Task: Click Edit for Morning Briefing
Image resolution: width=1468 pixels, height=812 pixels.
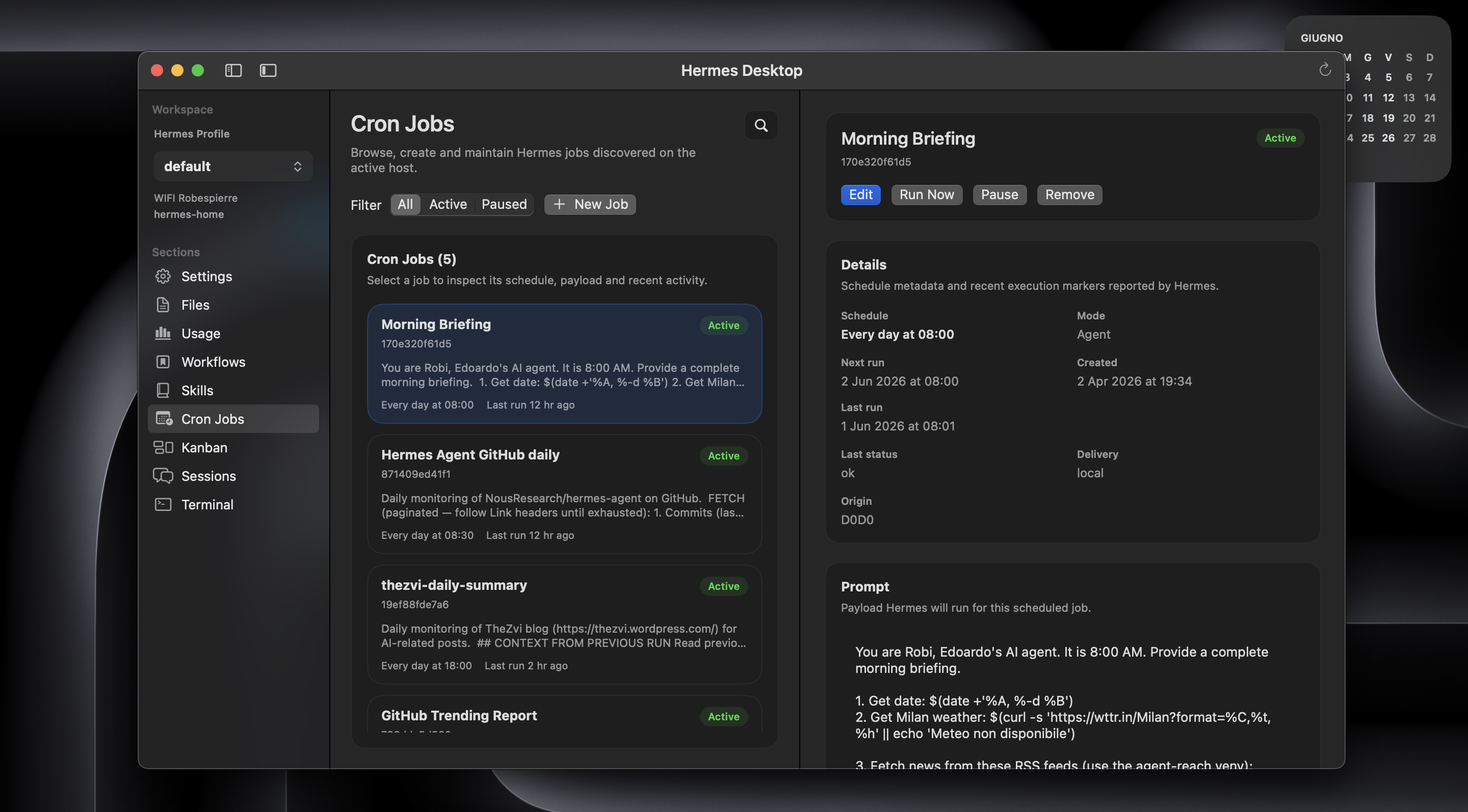Action: click(860, 194)
